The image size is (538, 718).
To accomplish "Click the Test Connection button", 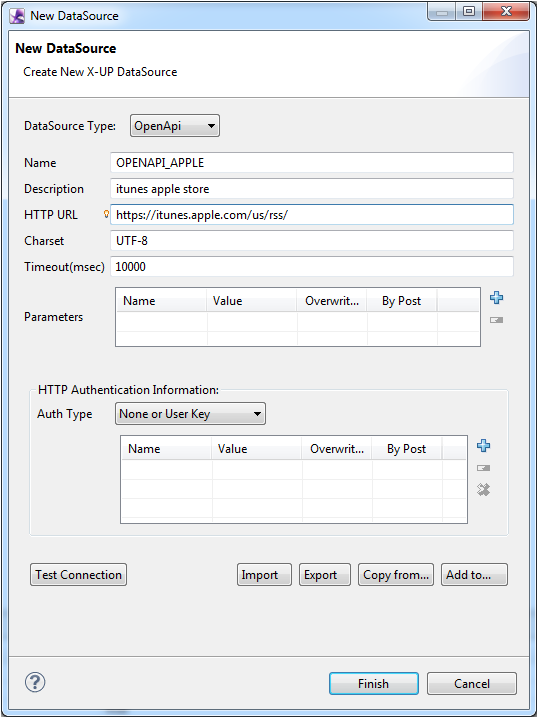I will click(x=78, y=575).
